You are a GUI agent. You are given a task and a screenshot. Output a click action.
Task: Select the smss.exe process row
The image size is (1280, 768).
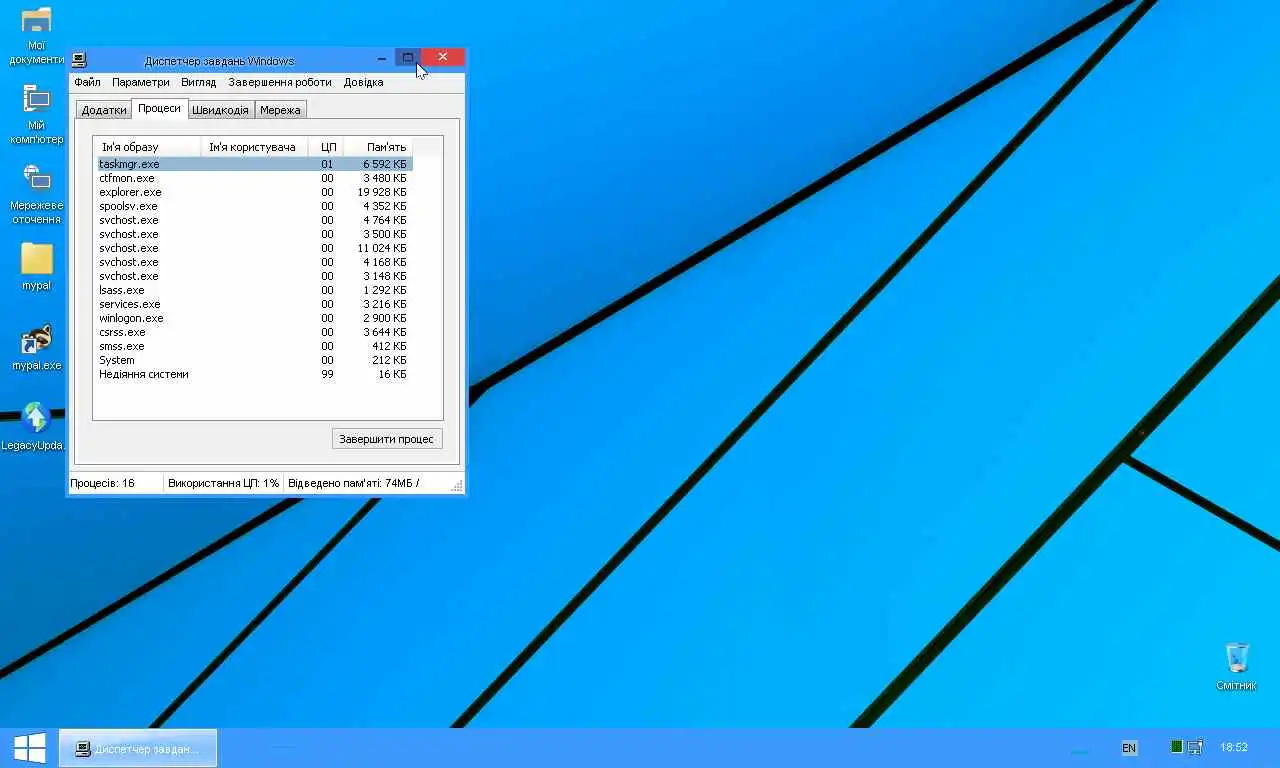(254, 346)
